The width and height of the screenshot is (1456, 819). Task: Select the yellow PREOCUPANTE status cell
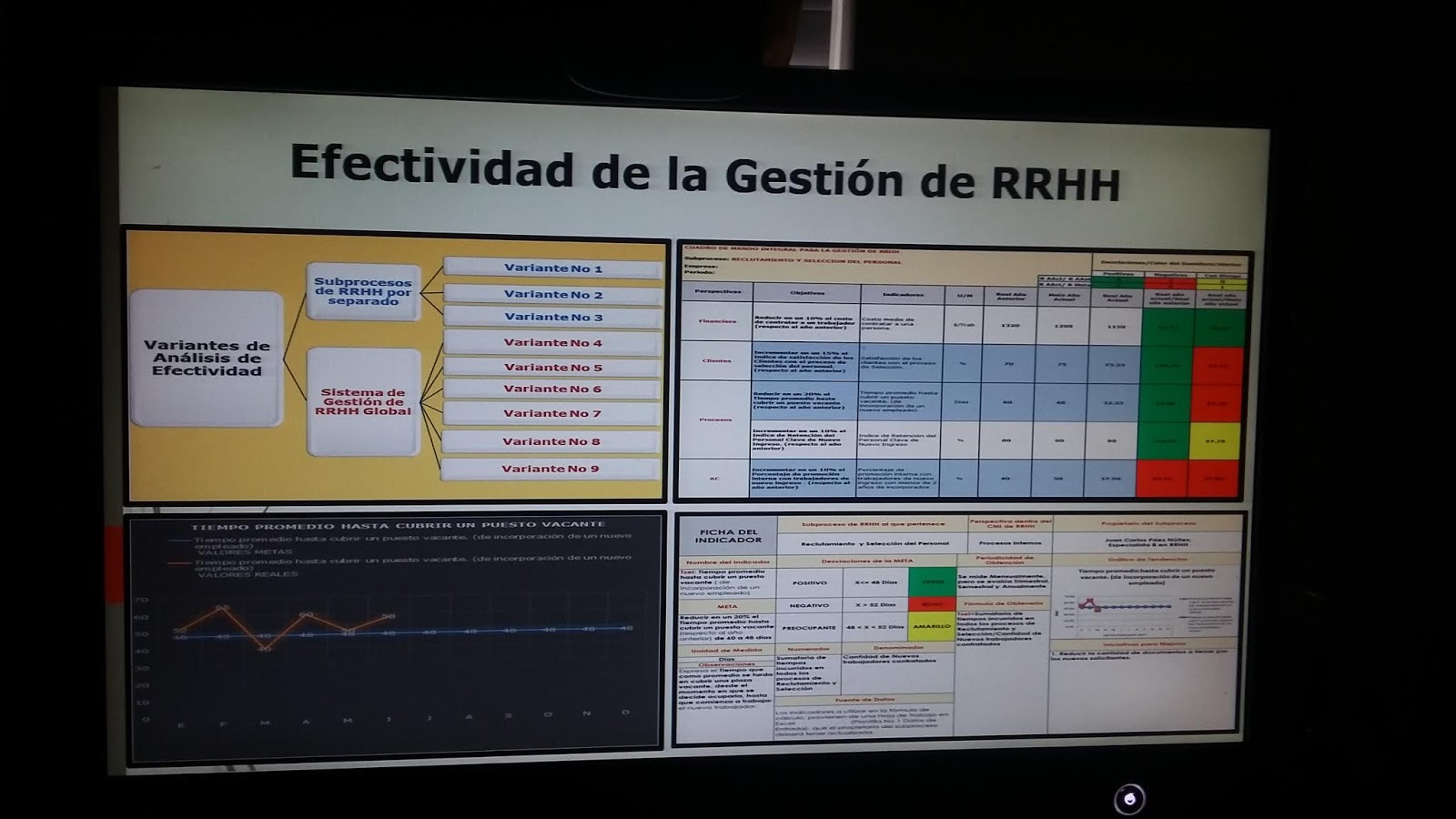point(808,627)
